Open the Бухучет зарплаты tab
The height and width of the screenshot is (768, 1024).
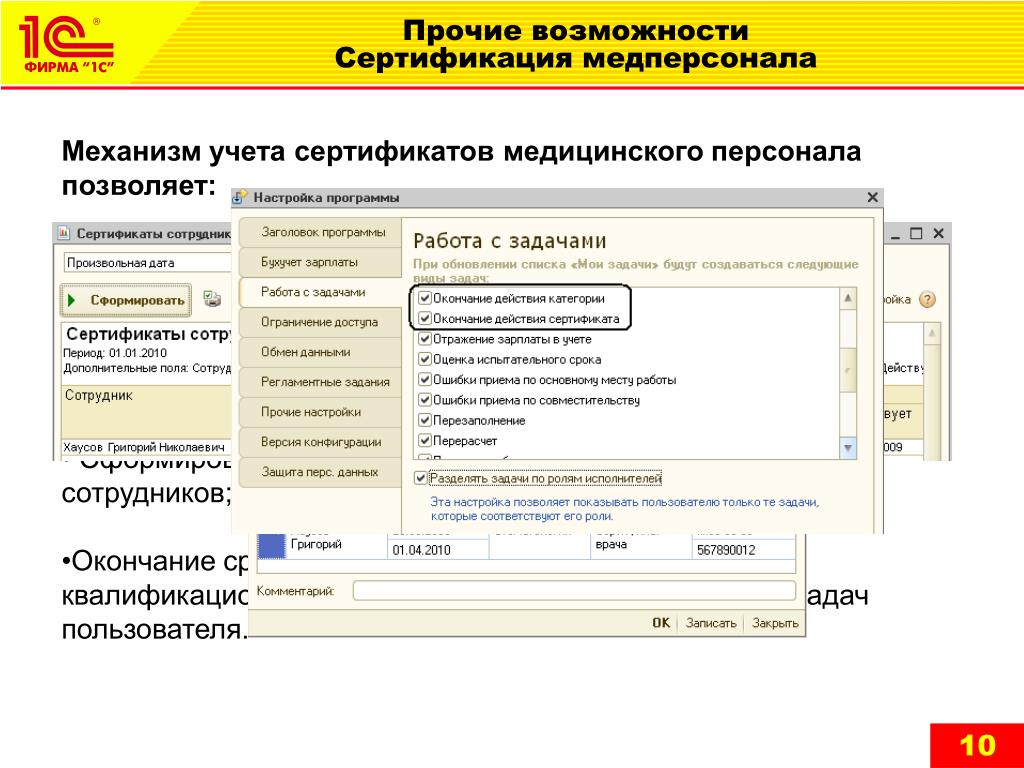[x=321, y=262]
